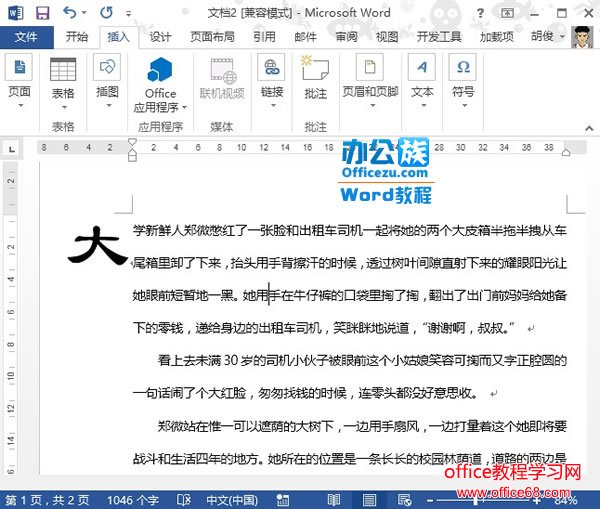Switch to the 开发工具 (Developer) tab
Viewport: 600px width, 509px height.
439,37
